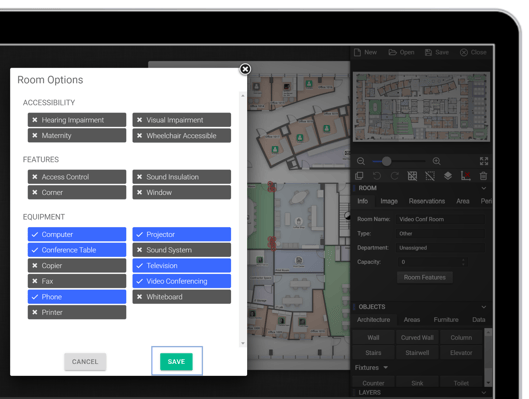Open the Architecture objects tab
The image size is (529, 399).
click(373, 320)
